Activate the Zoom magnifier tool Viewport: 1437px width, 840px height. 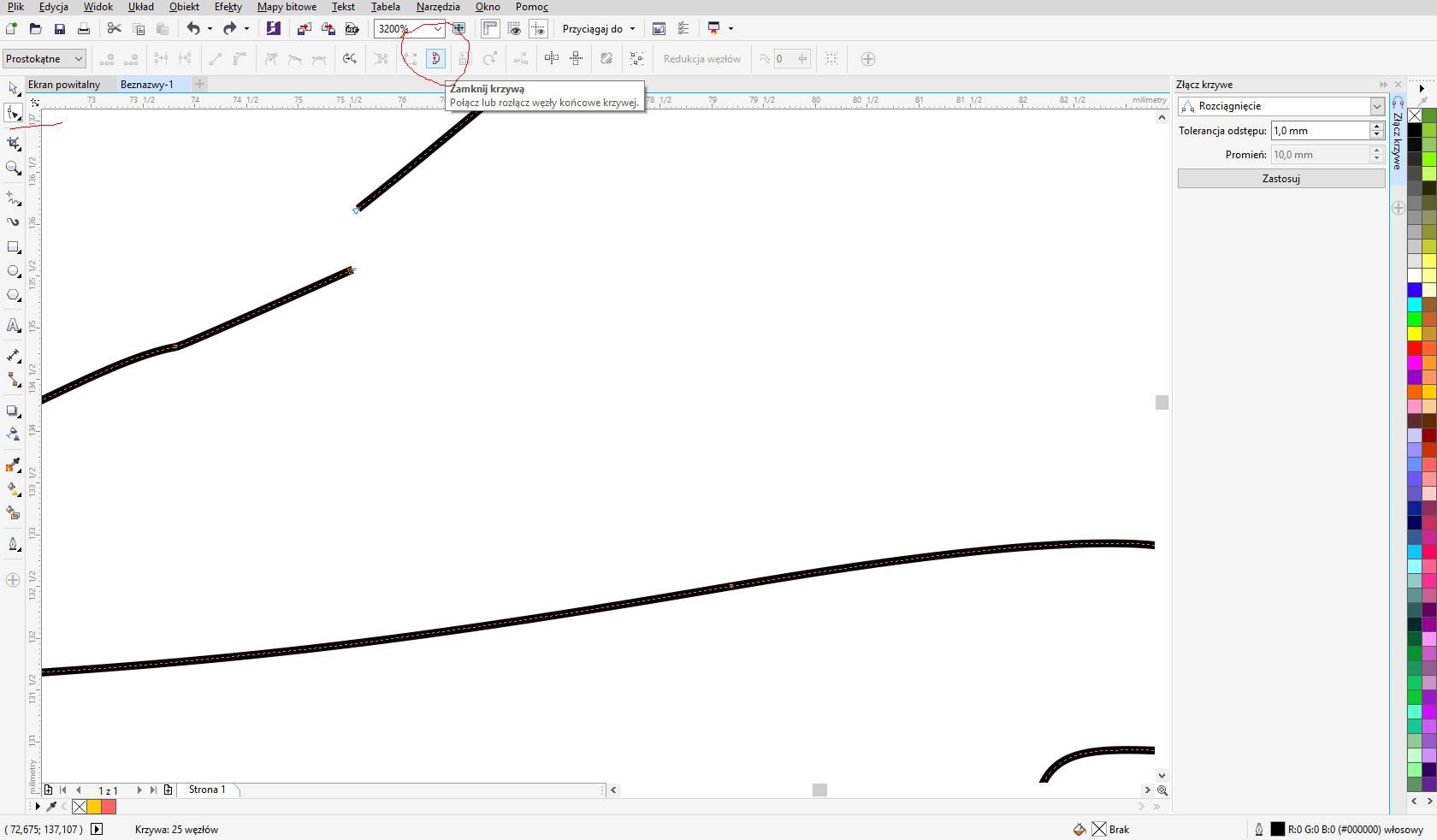[13, 169]
